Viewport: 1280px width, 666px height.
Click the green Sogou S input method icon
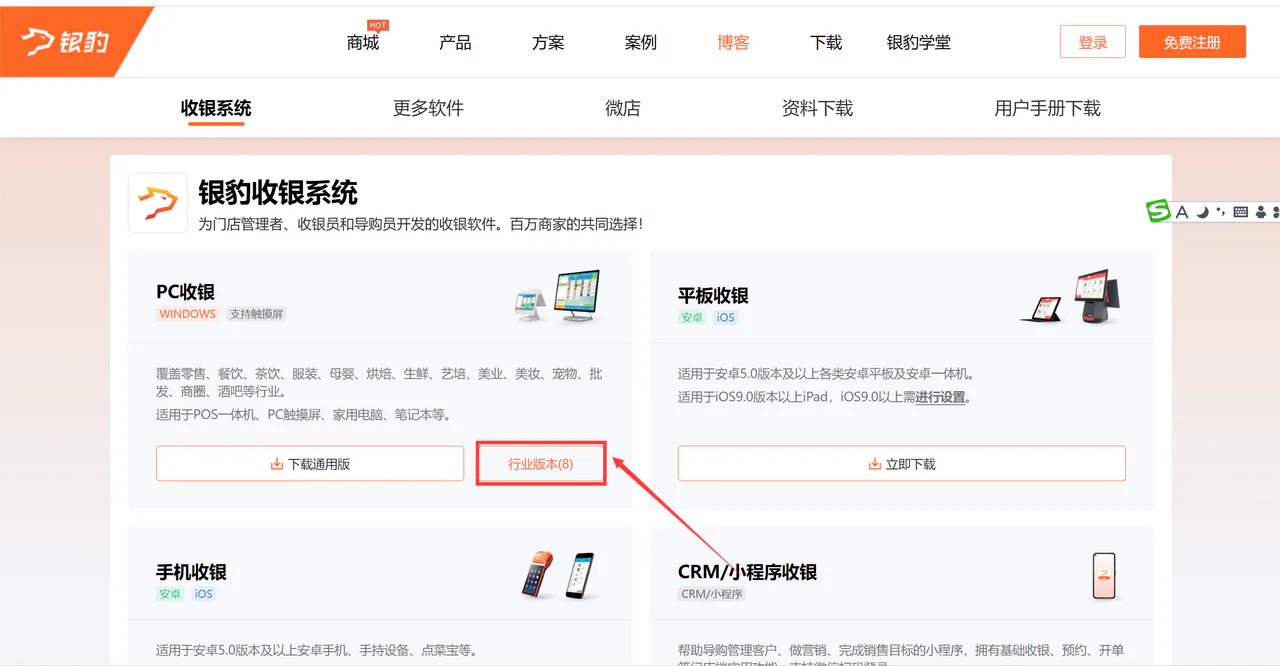1158,211
